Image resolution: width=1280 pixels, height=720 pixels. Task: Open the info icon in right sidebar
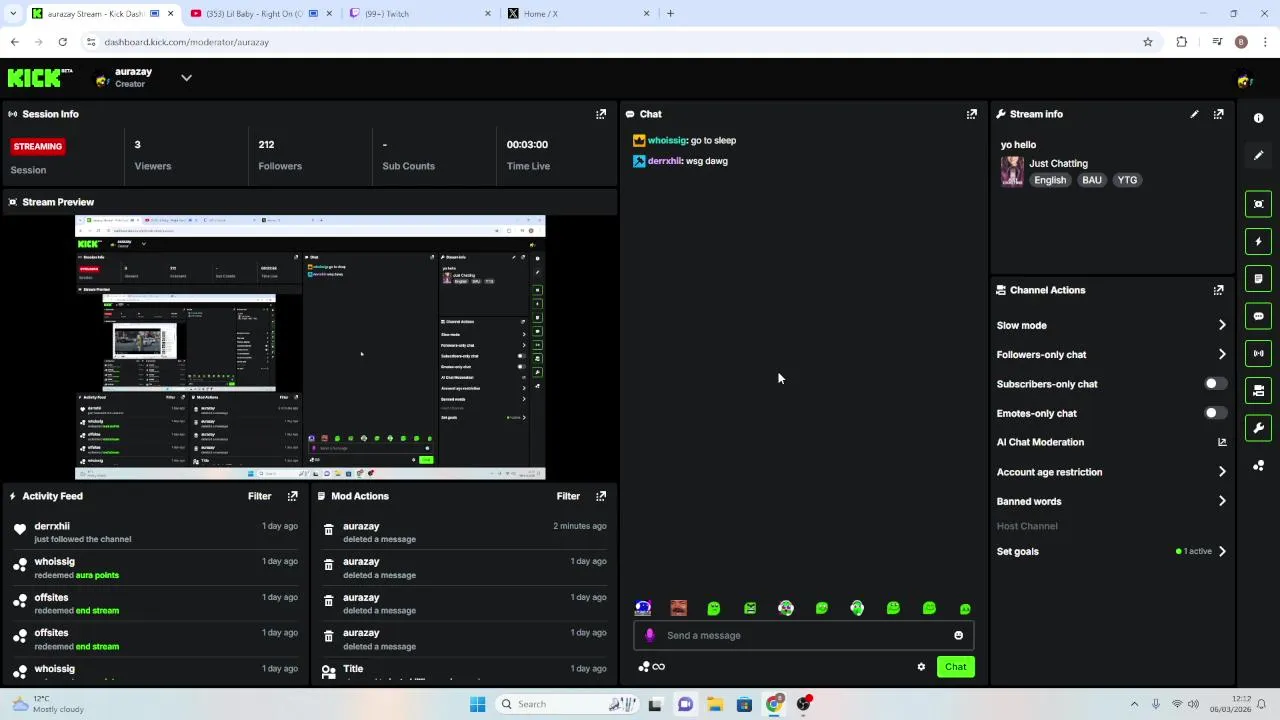[1258, 118]
